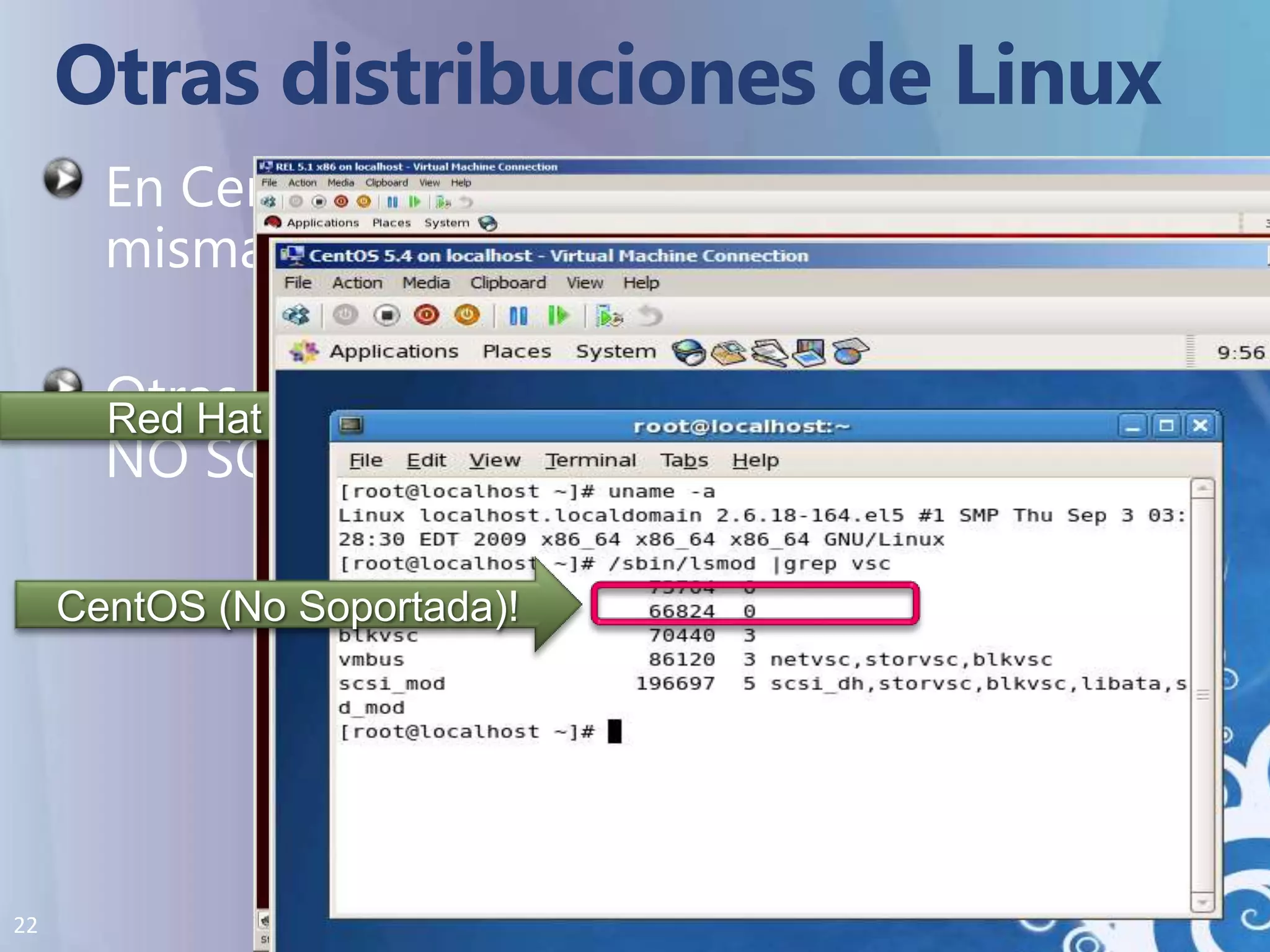This screenshot has height=952, width=1270.
Task: Click the terminal window menu icon in title bar
Action: 351,425
